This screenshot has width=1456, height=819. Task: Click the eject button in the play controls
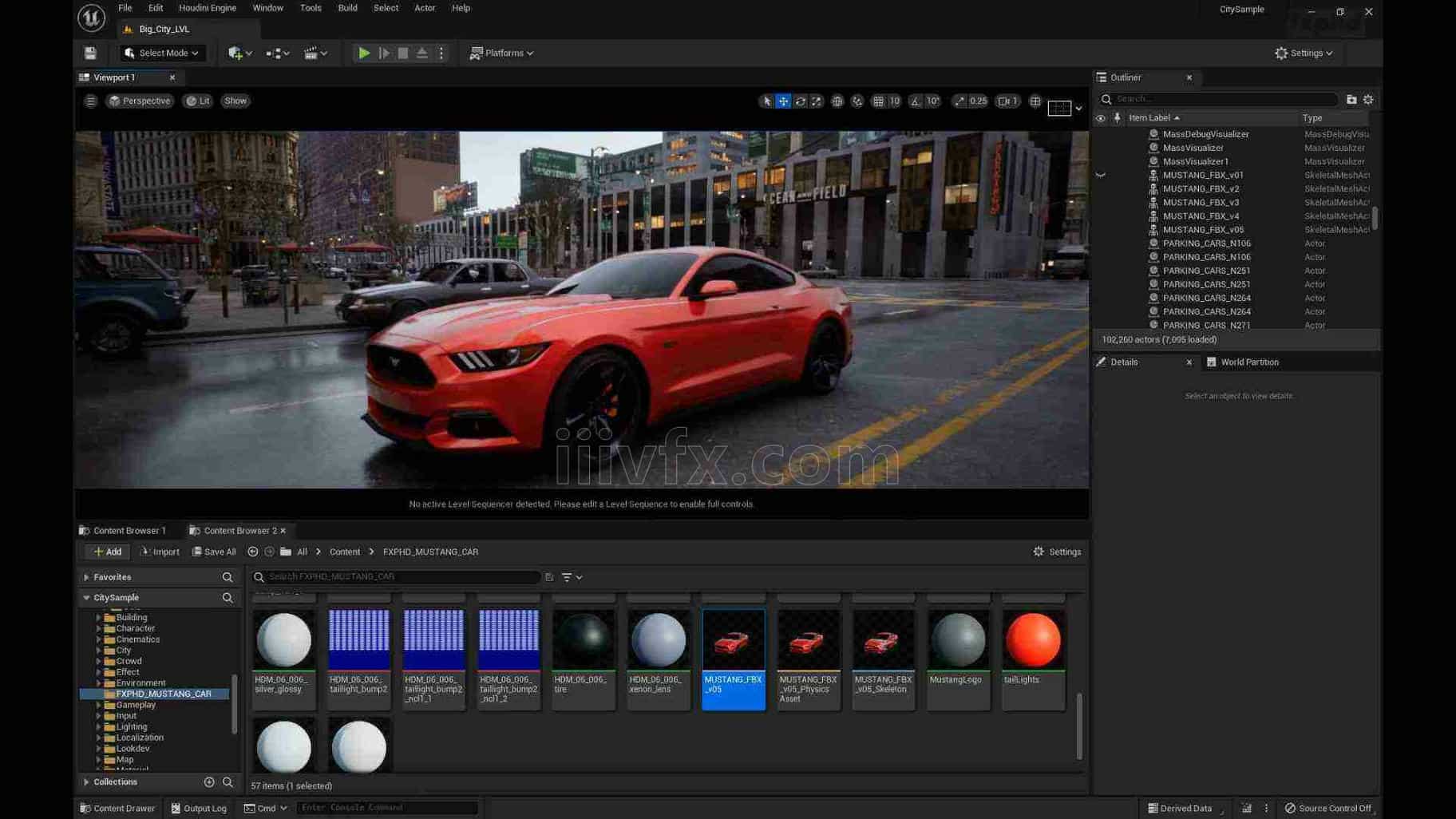422,53
